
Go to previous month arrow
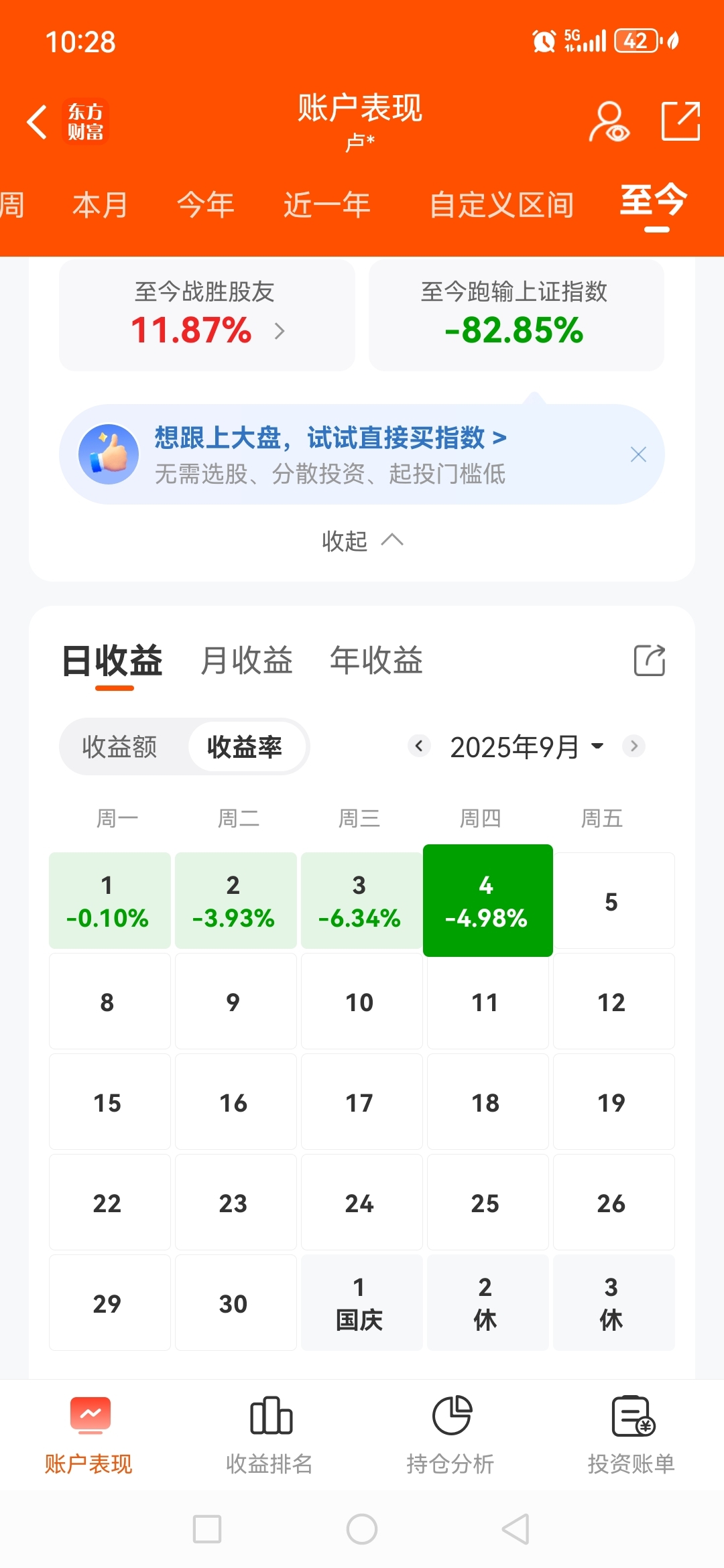pyautogui.click(x=420, y=746)
